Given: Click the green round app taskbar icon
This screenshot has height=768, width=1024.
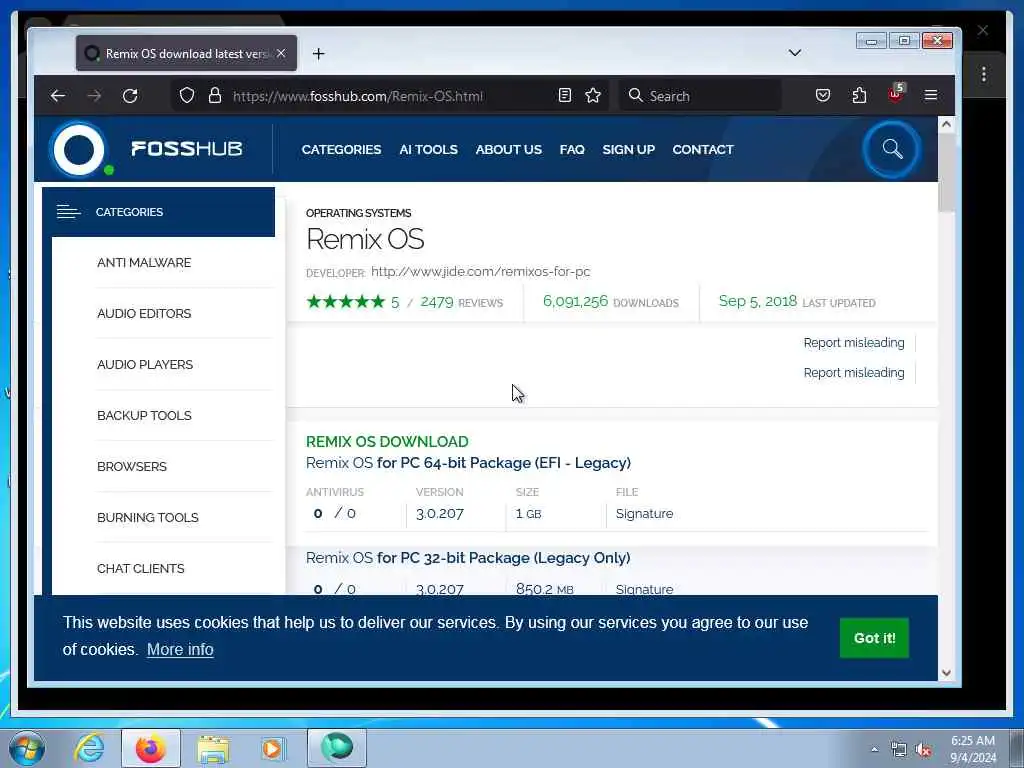Looking at the screenshot, I should tap(337, 747).
